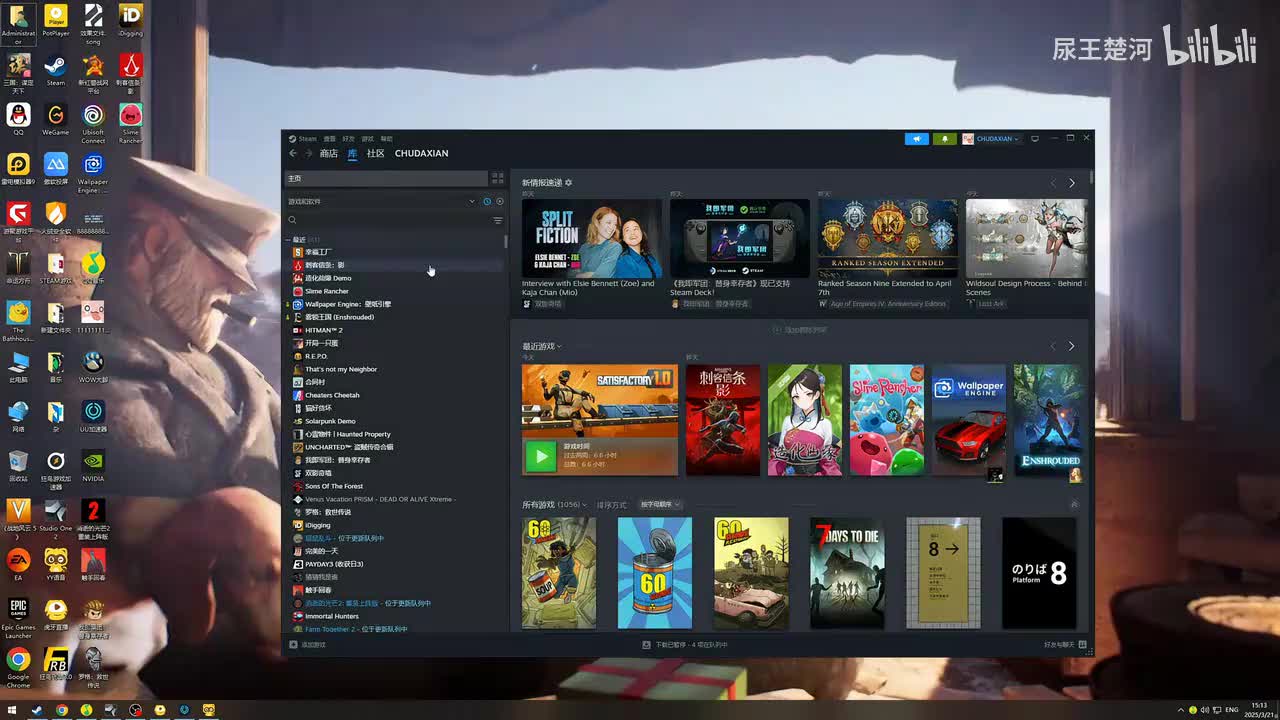Open Platform 8 game cover
This screenshot has width=1280, height=720.
1039,573
